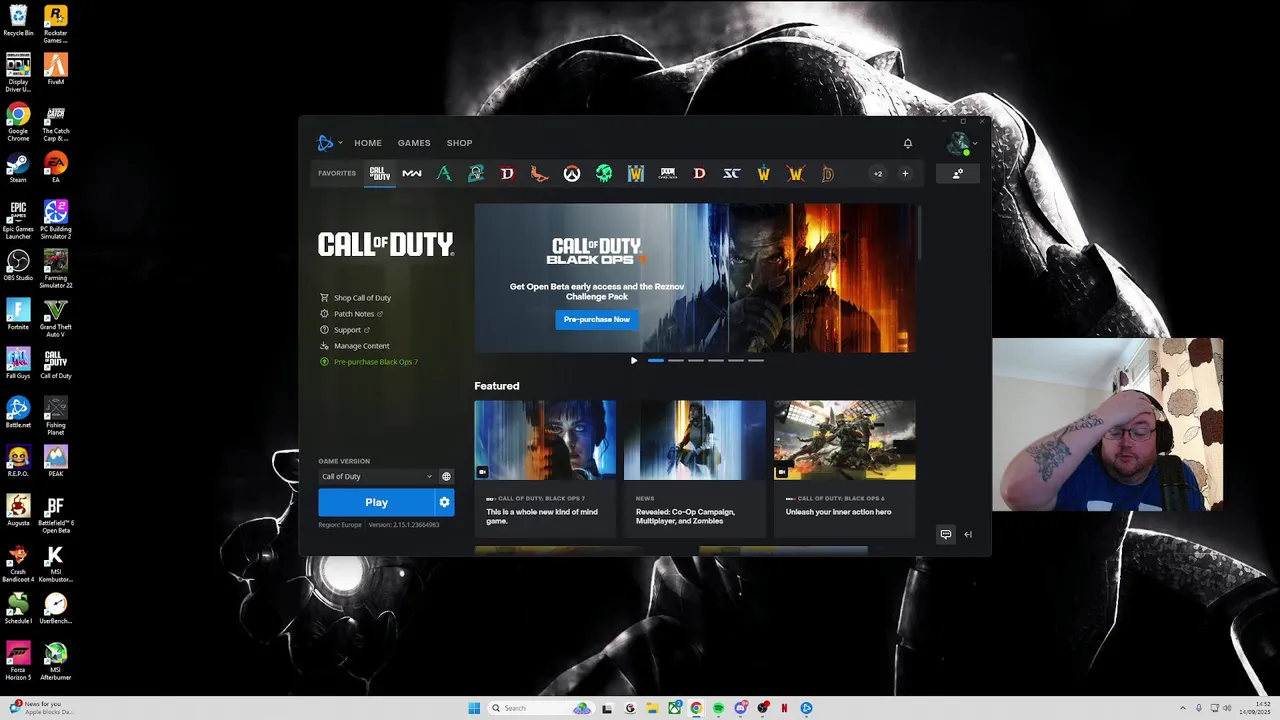This screenshot has width=1280, height=720.
Task: Open the MW Modern Warfare favorite icon
Action: 411,174
